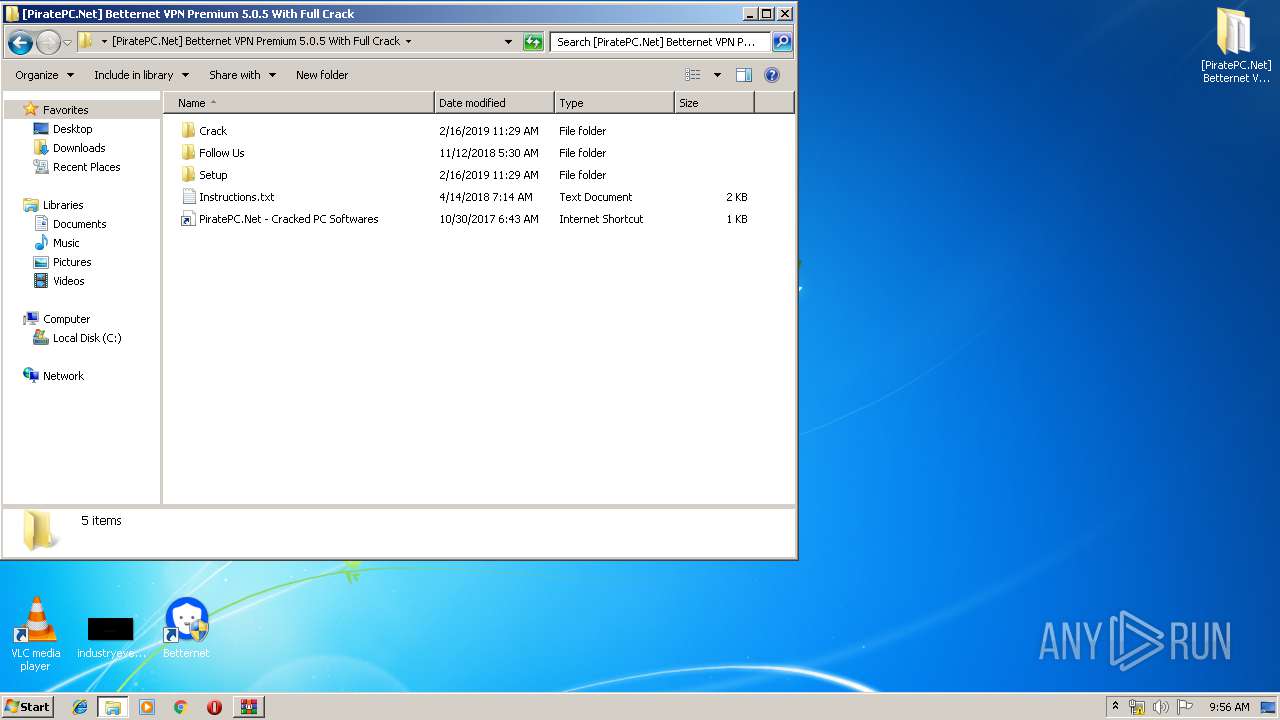Click the green Refresh button

[533, 42]
